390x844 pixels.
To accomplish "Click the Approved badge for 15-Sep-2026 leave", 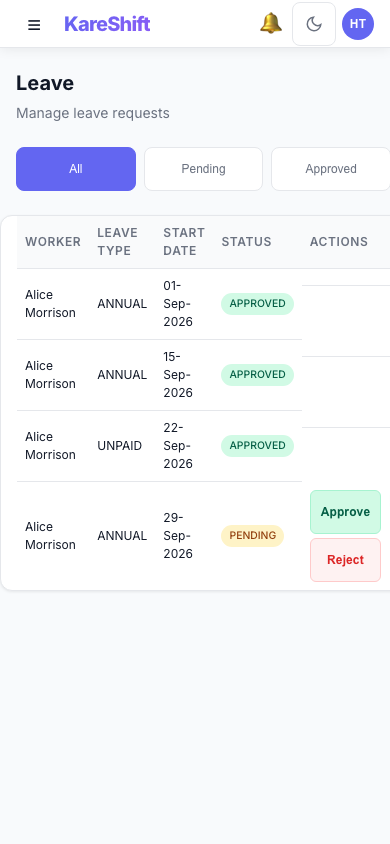I will coord(257,375).
